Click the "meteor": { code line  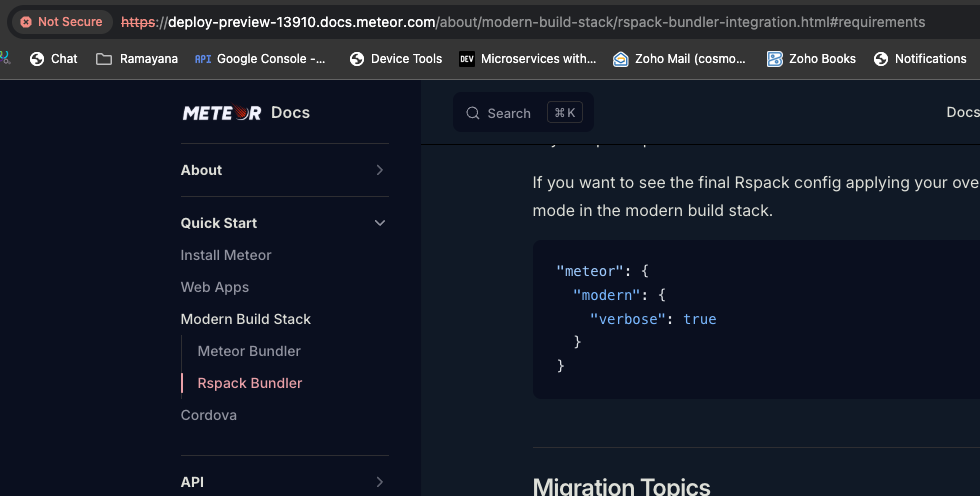click(x=602, y=271)
